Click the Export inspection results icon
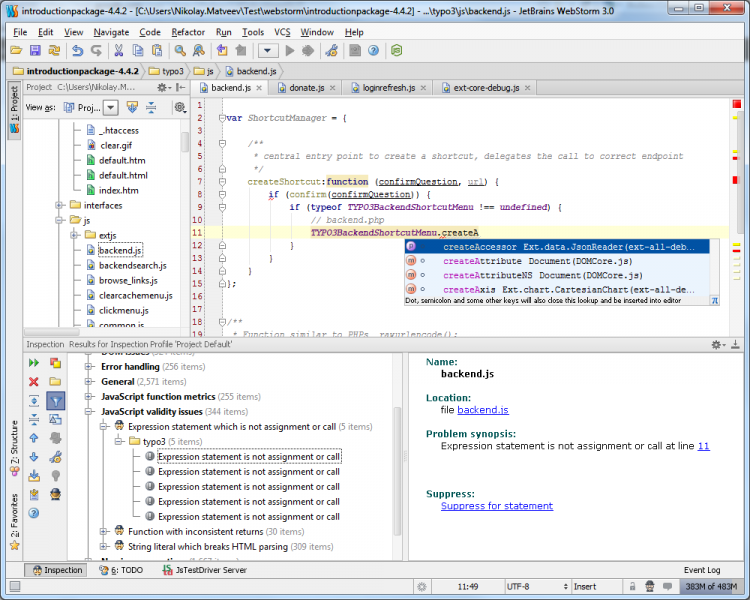Screen dimensions: 750x600 (33, 476)
